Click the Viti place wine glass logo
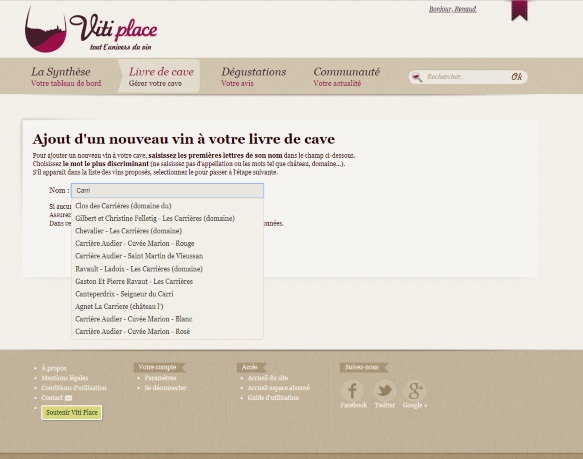This screenshot has height=459, width=583. (x=46, y=31)
